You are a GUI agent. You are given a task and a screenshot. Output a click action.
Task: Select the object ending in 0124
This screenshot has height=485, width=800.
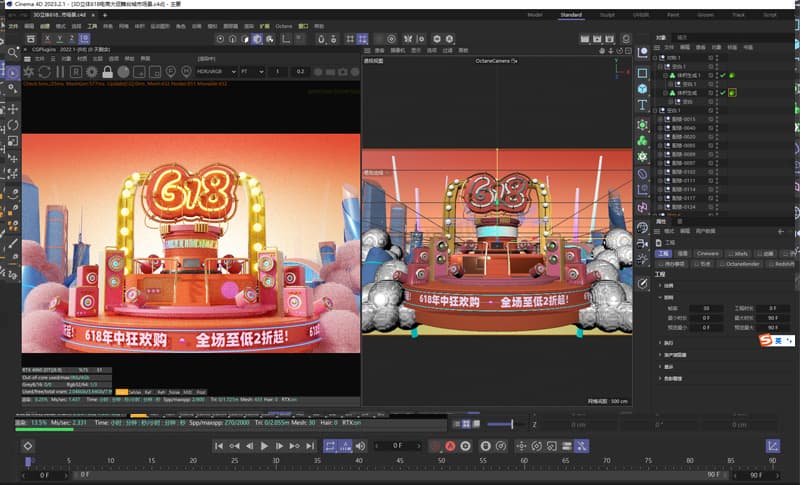pos(683,207)
